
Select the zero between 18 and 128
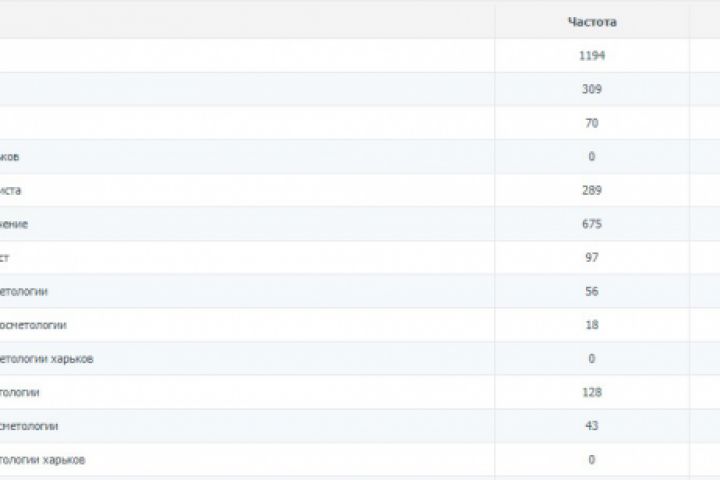(592, 359)
